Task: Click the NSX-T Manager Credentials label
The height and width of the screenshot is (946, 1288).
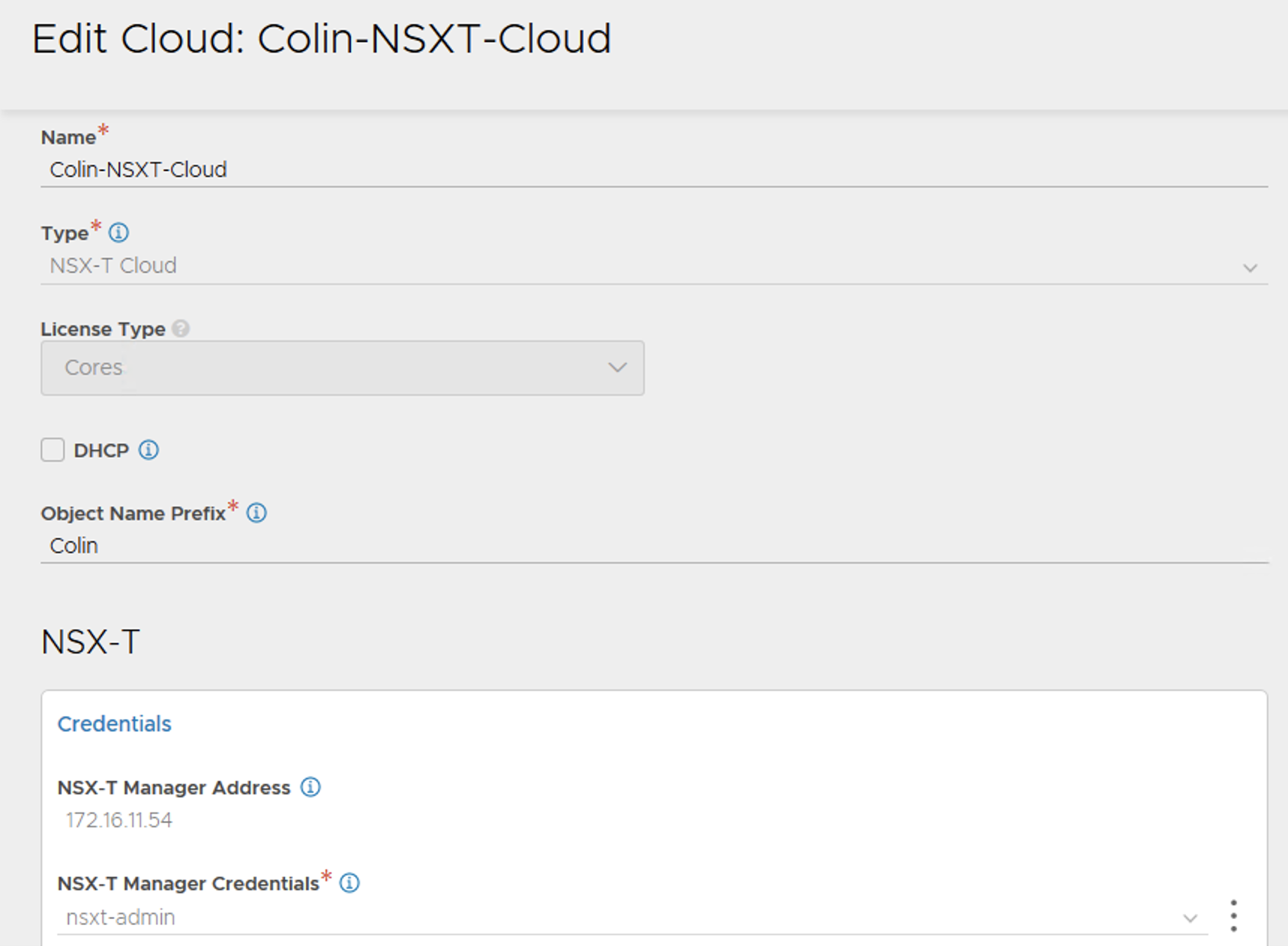Action: [188, 884]
